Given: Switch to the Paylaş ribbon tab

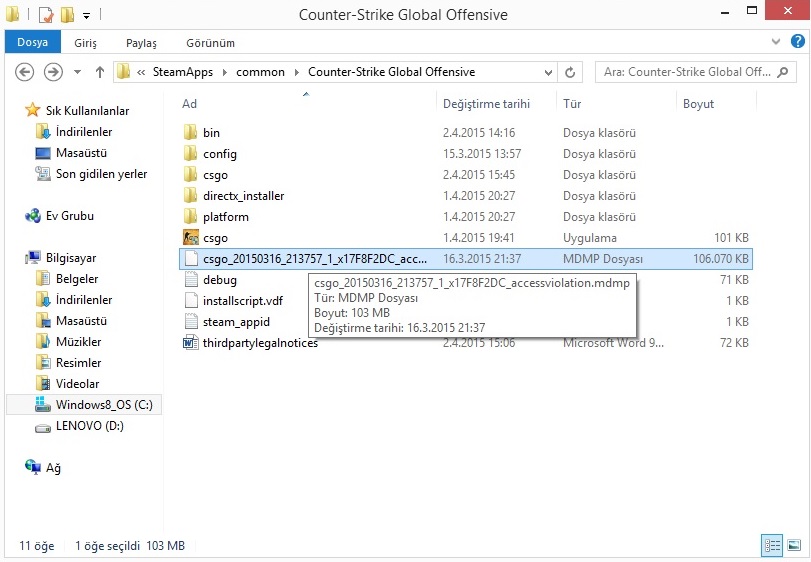Looking at the screenshot, I should (x=141, y=43).
